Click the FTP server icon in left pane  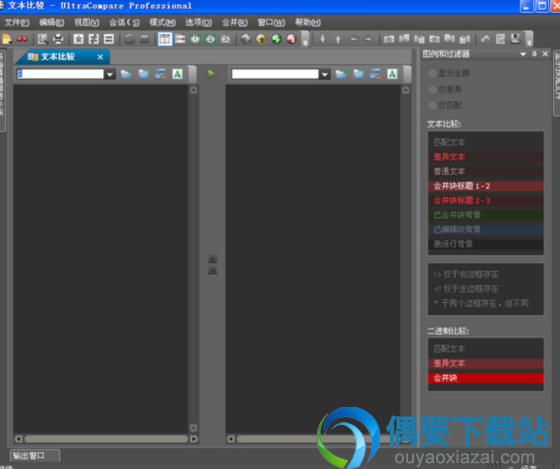(160, 74)
